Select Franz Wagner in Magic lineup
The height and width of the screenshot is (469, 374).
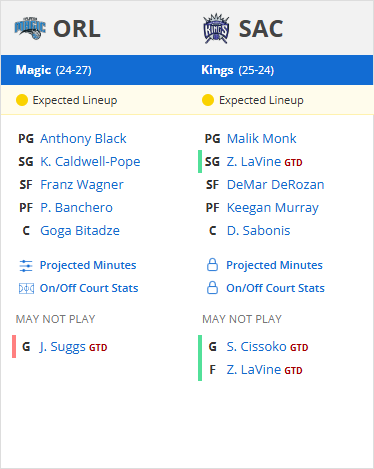(82, 185)
